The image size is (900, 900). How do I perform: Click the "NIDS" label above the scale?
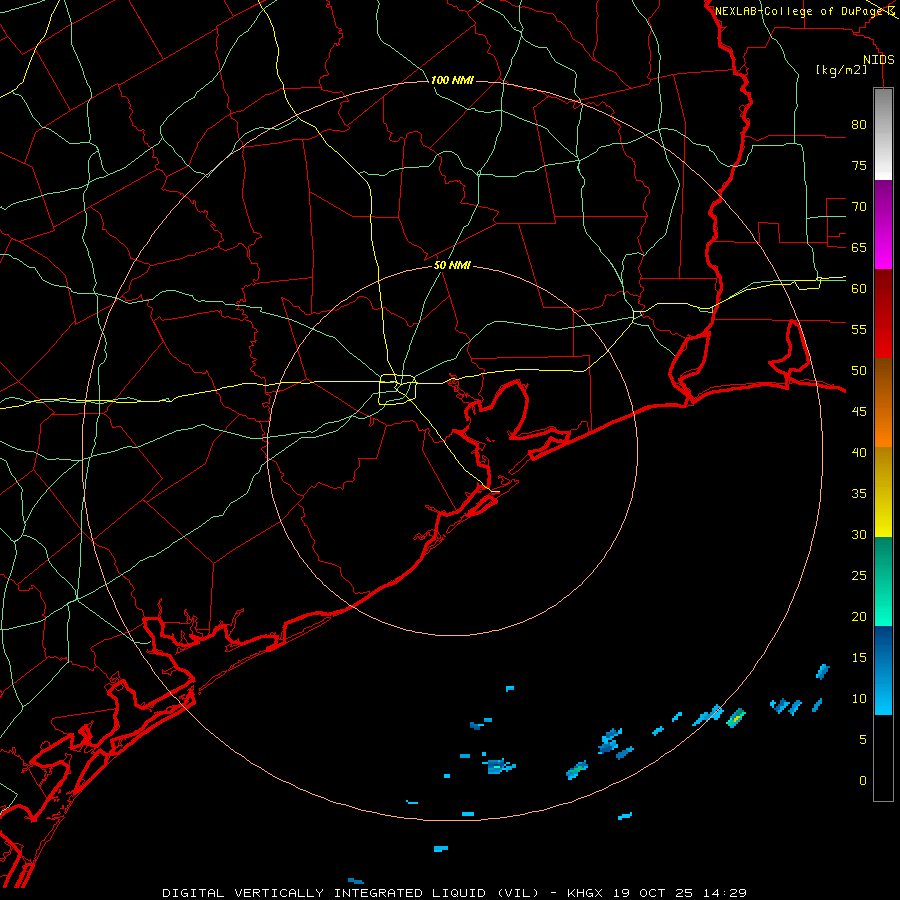[x=878, y=59]
